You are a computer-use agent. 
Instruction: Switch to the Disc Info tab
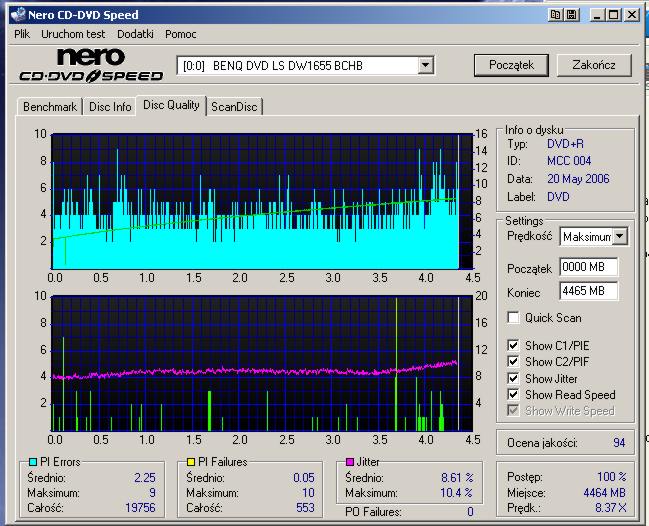coord(110,107)
